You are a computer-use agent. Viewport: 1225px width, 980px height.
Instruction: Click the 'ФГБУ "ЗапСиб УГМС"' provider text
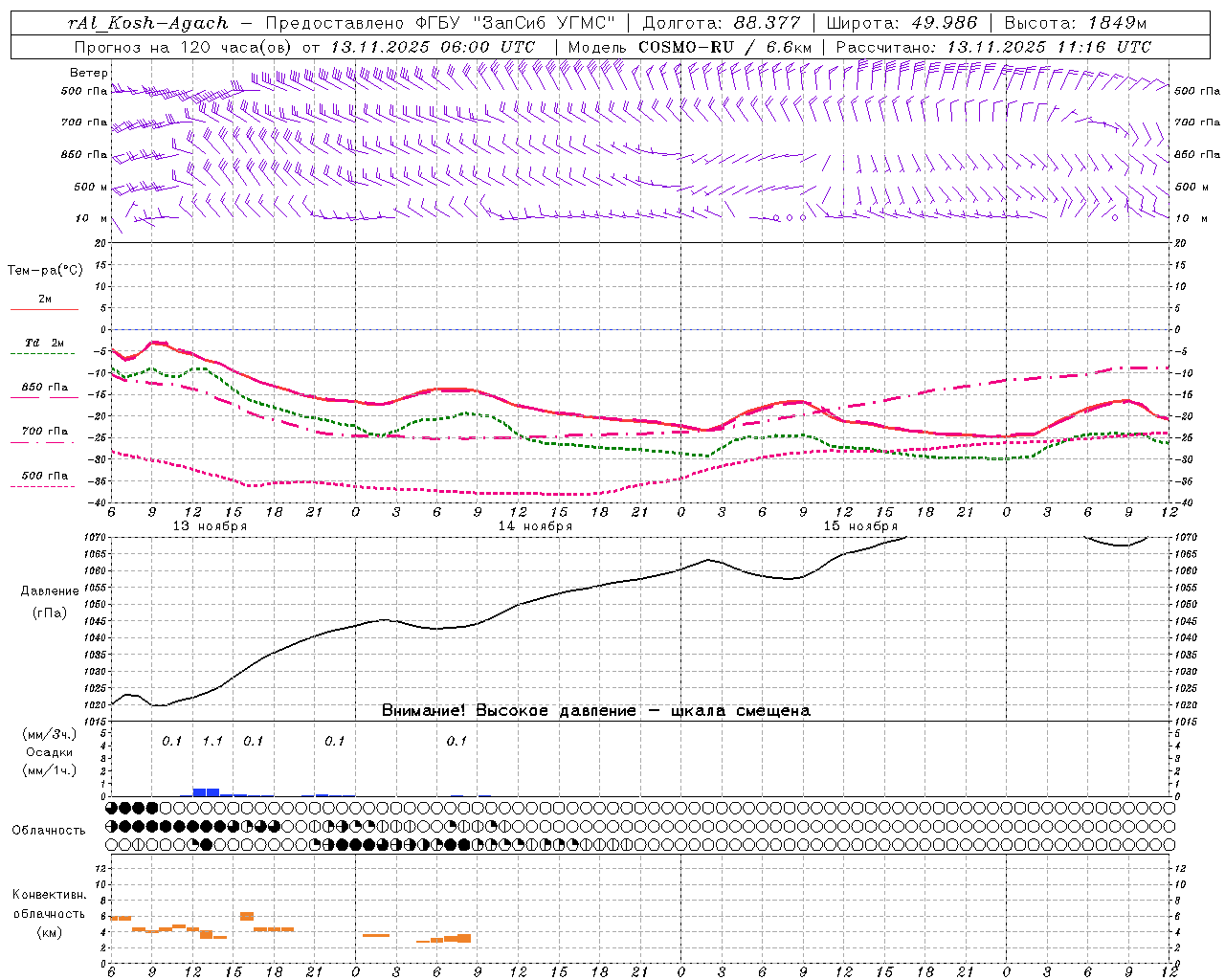(x=517, y=23)
